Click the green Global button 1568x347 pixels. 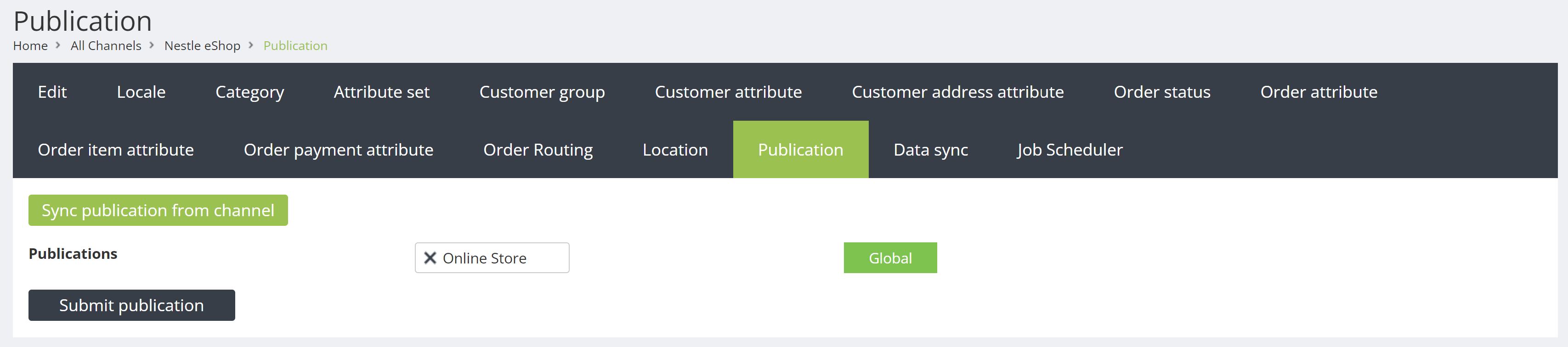(x=890, y=258)
